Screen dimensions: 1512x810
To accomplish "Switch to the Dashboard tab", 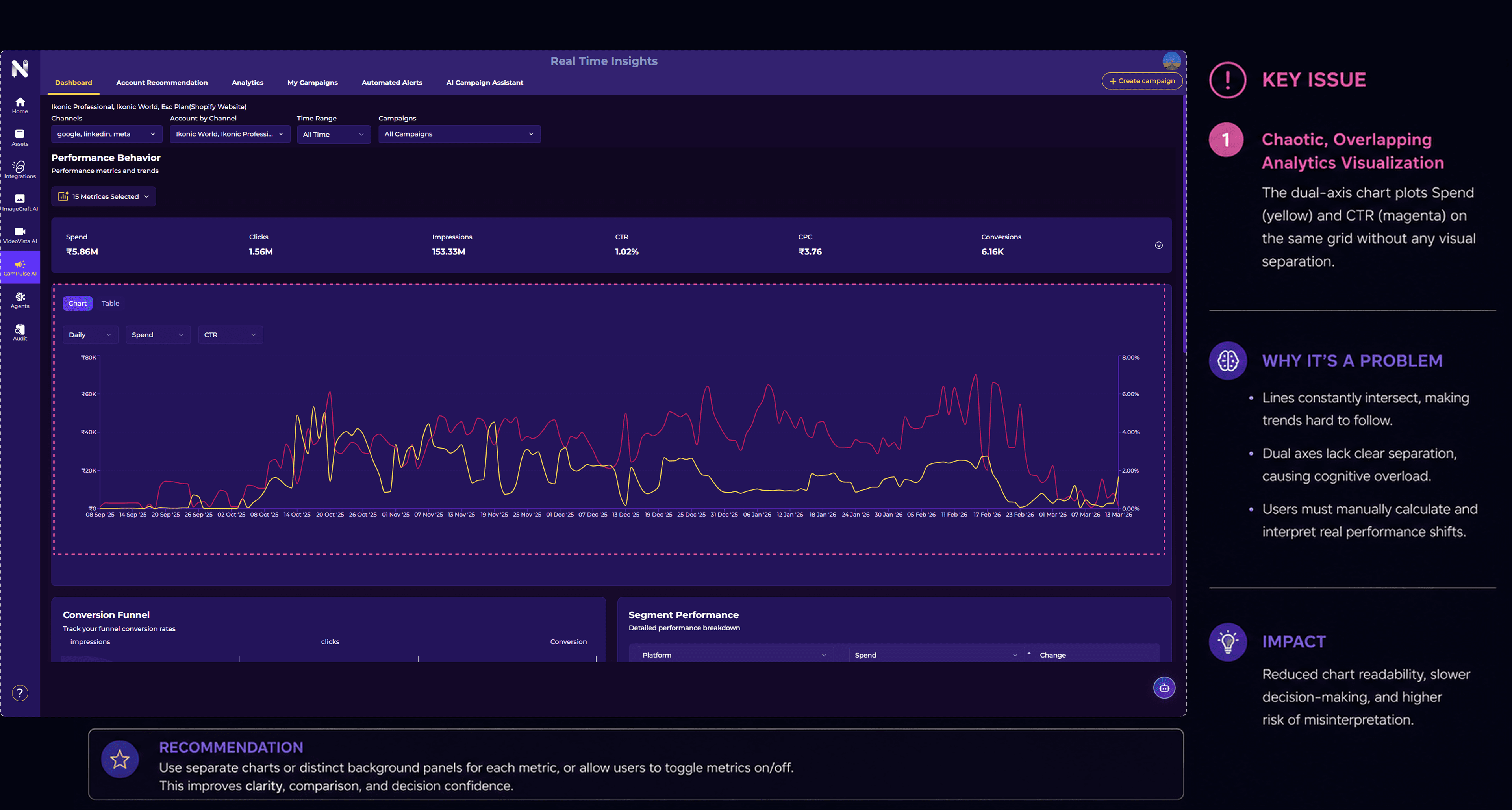I will point(73,82).
